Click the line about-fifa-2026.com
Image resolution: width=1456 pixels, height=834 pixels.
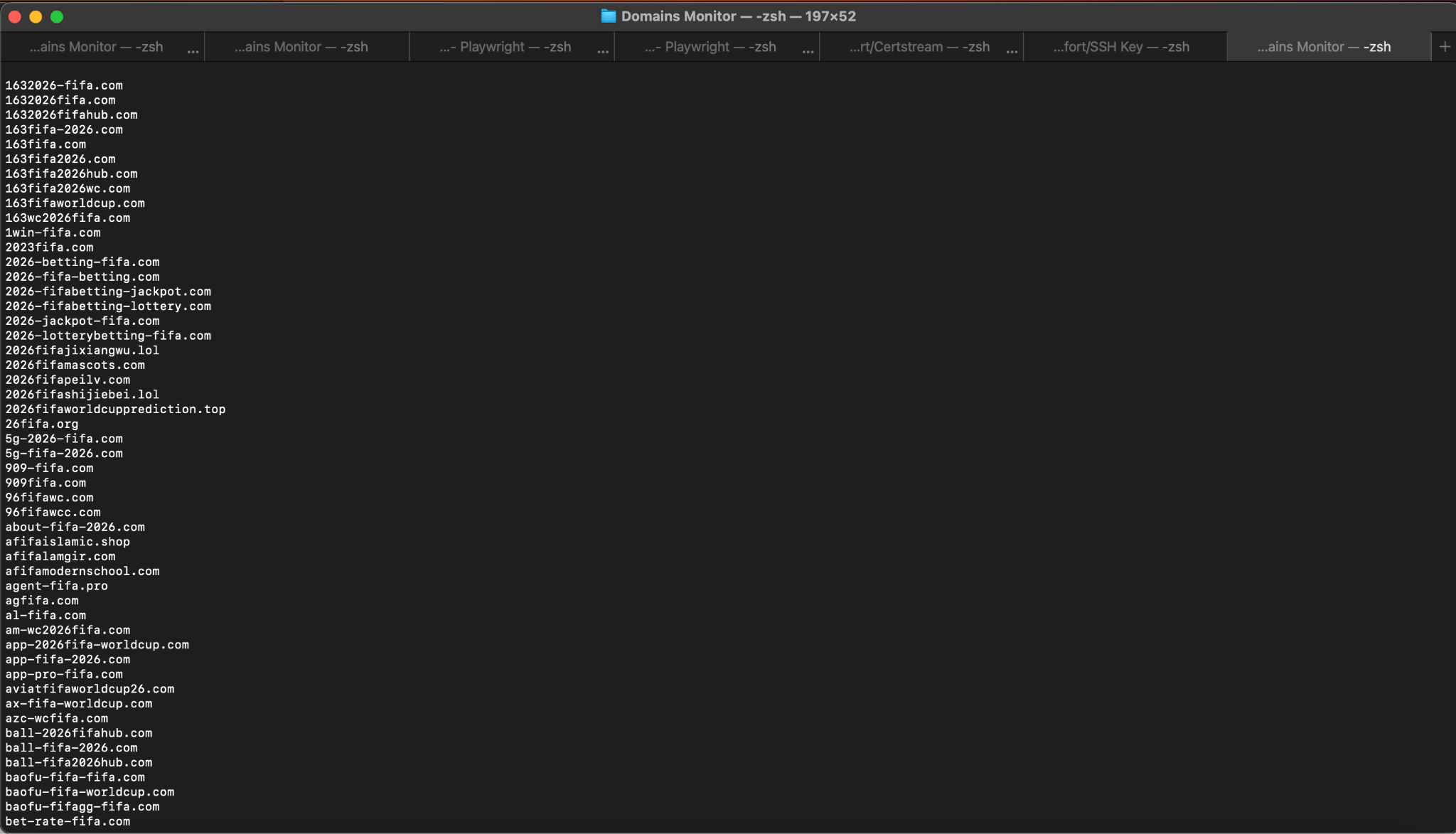click(75, 527)
